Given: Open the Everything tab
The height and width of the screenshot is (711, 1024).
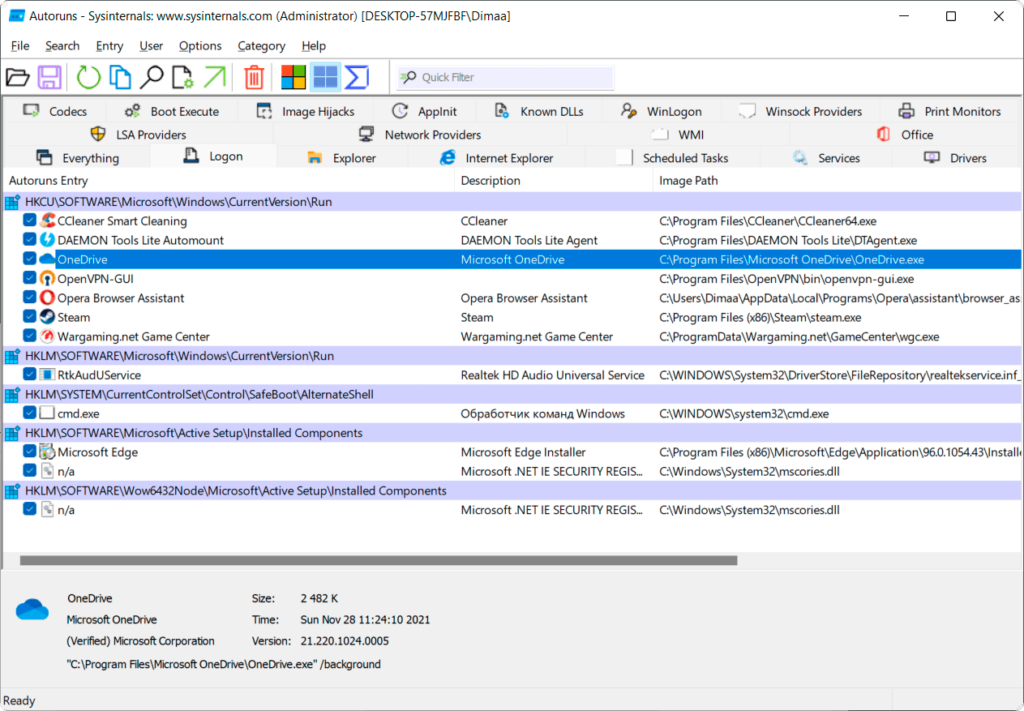Looking at the screenshot, I should (x=90, y=158).
